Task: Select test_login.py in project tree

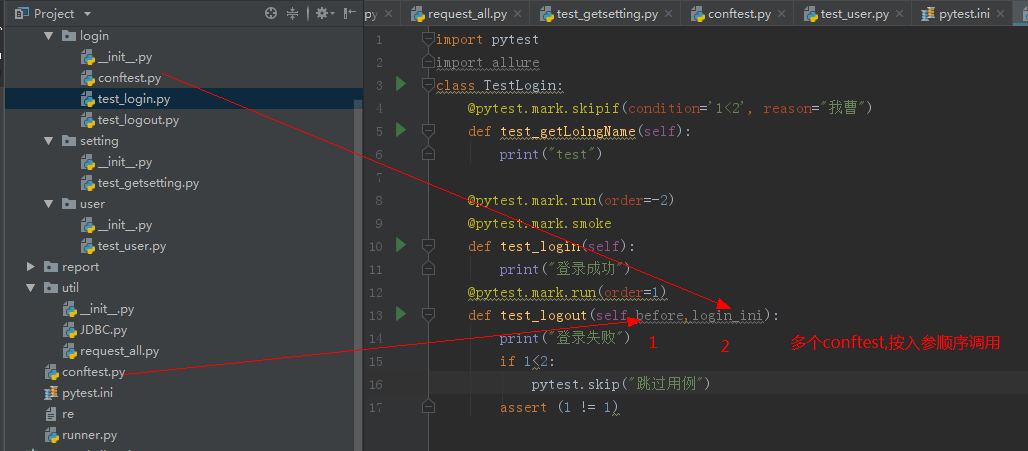Action: pyautogui.click(x=134, y=99)
